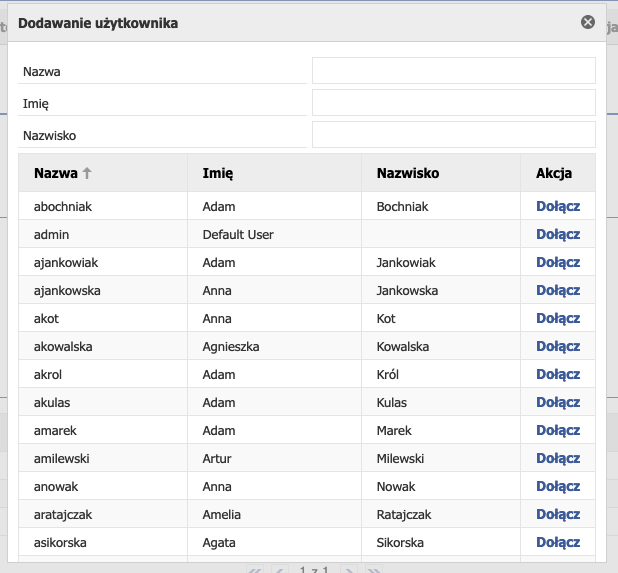Click the Ratajczak surname cell
The width and height of the screenshot is (618, 573).
tap(441, 514)
